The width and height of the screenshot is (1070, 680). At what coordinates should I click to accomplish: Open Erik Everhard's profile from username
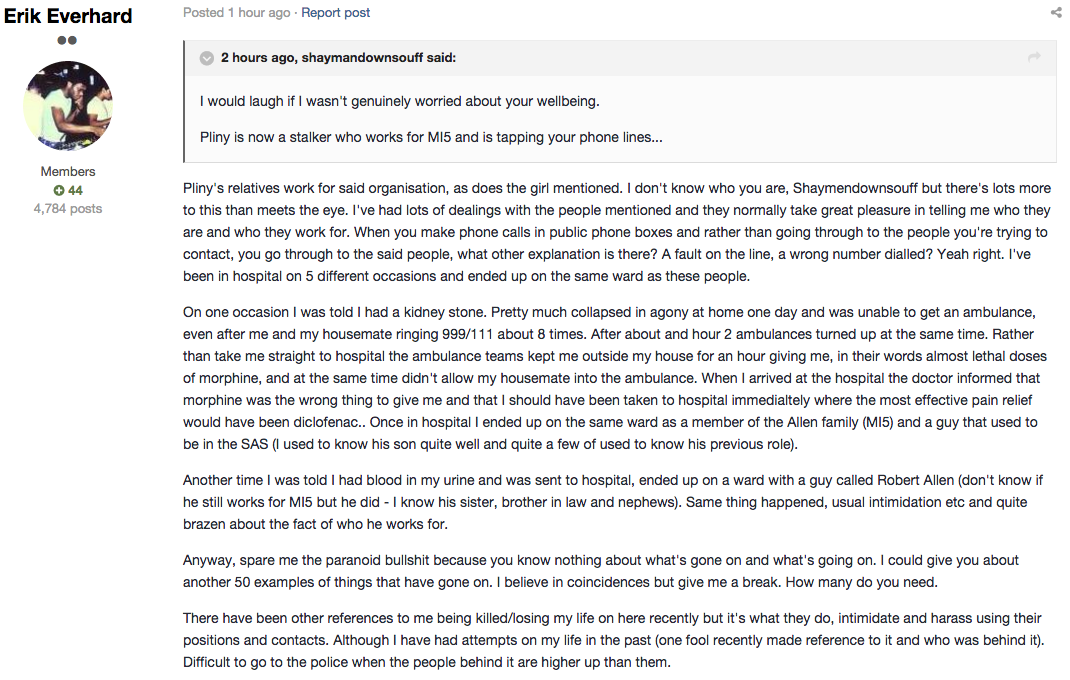pos(68,15)
